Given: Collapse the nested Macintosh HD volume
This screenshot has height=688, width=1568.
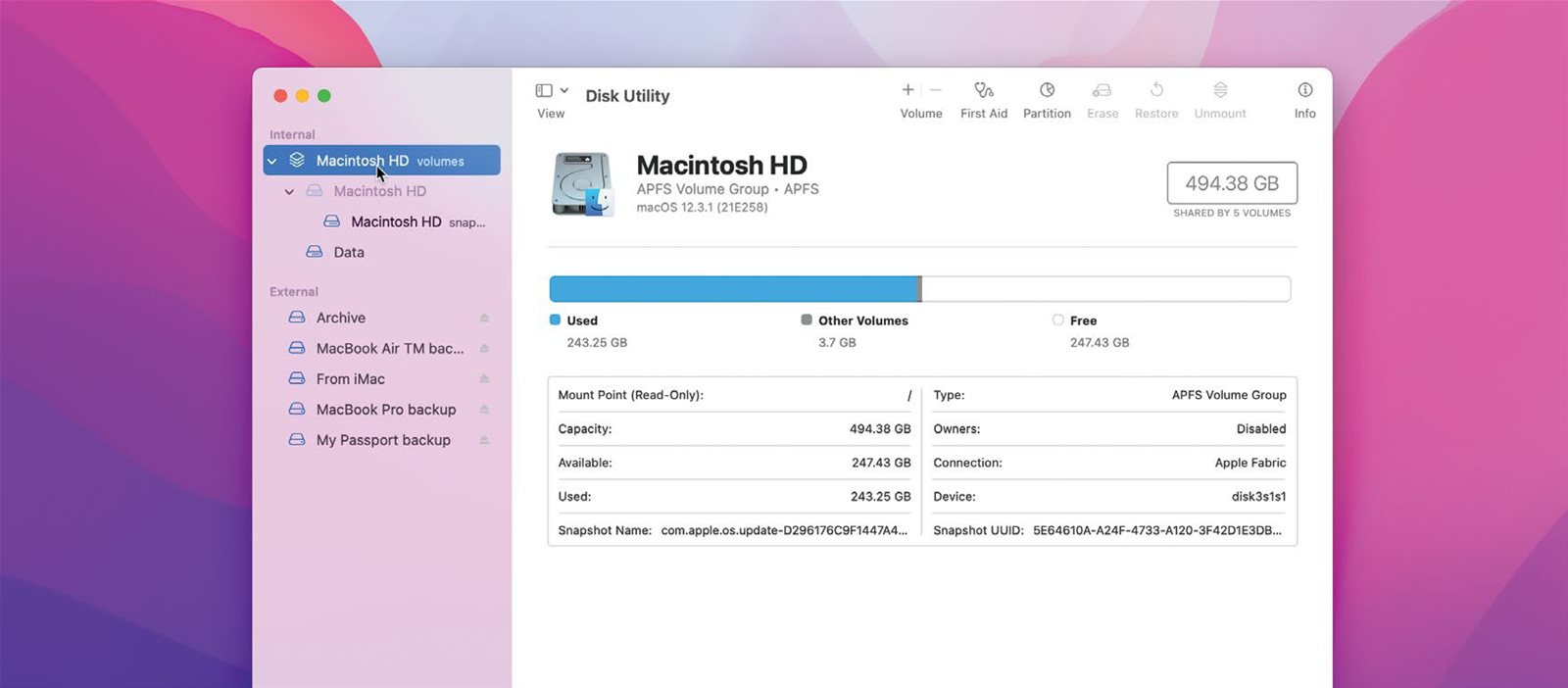Looking at the screenshot, I should 289,191.
